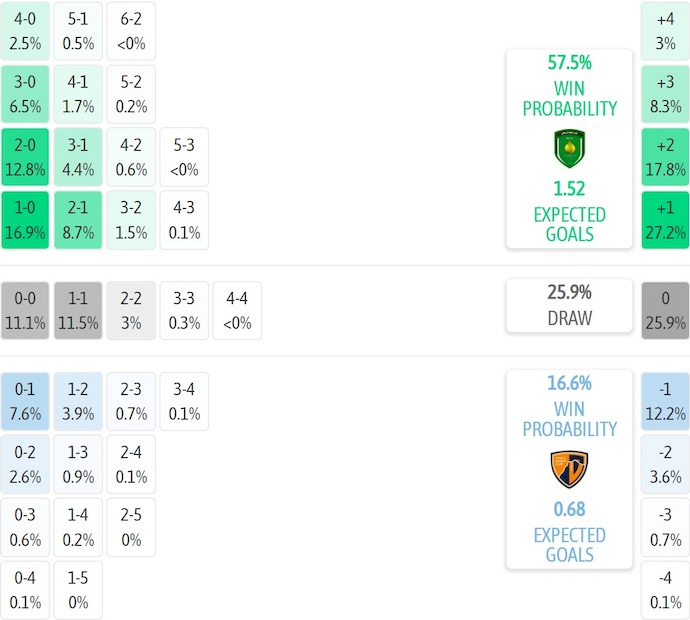Click the +2 goal margin tile
Viewport: 690px width, 620px height.
click(665, 157)
